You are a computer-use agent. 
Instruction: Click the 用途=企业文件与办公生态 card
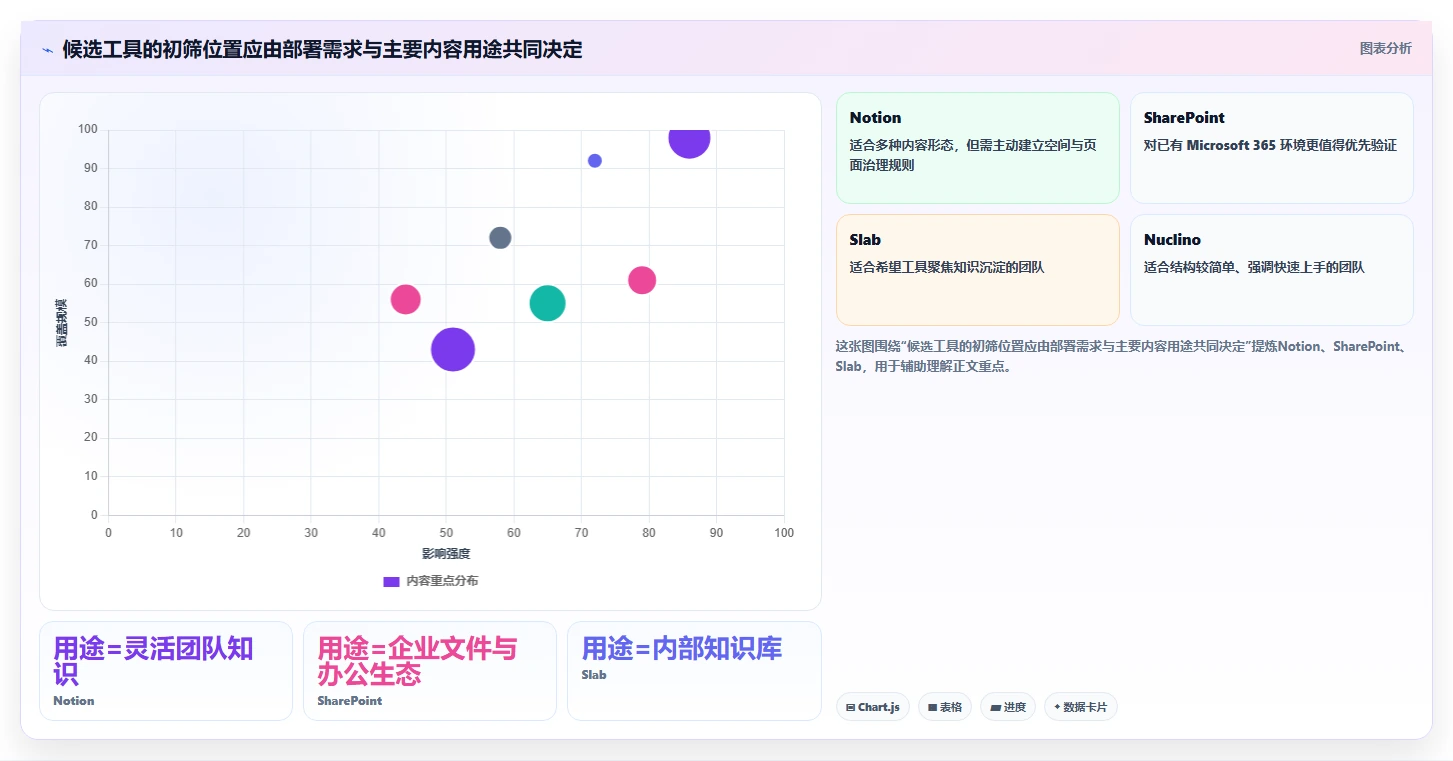[x=430, y=671]
